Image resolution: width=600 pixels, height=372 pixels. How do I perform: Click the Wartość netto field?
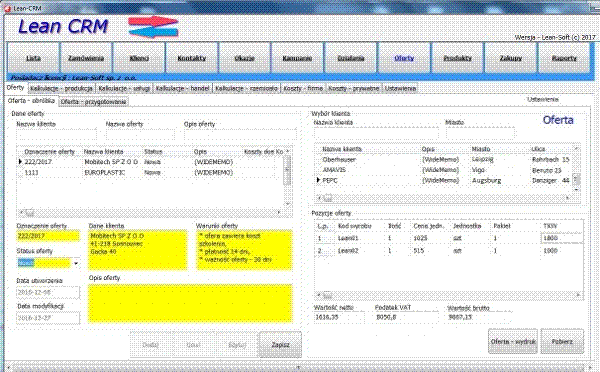pos(339,317)
